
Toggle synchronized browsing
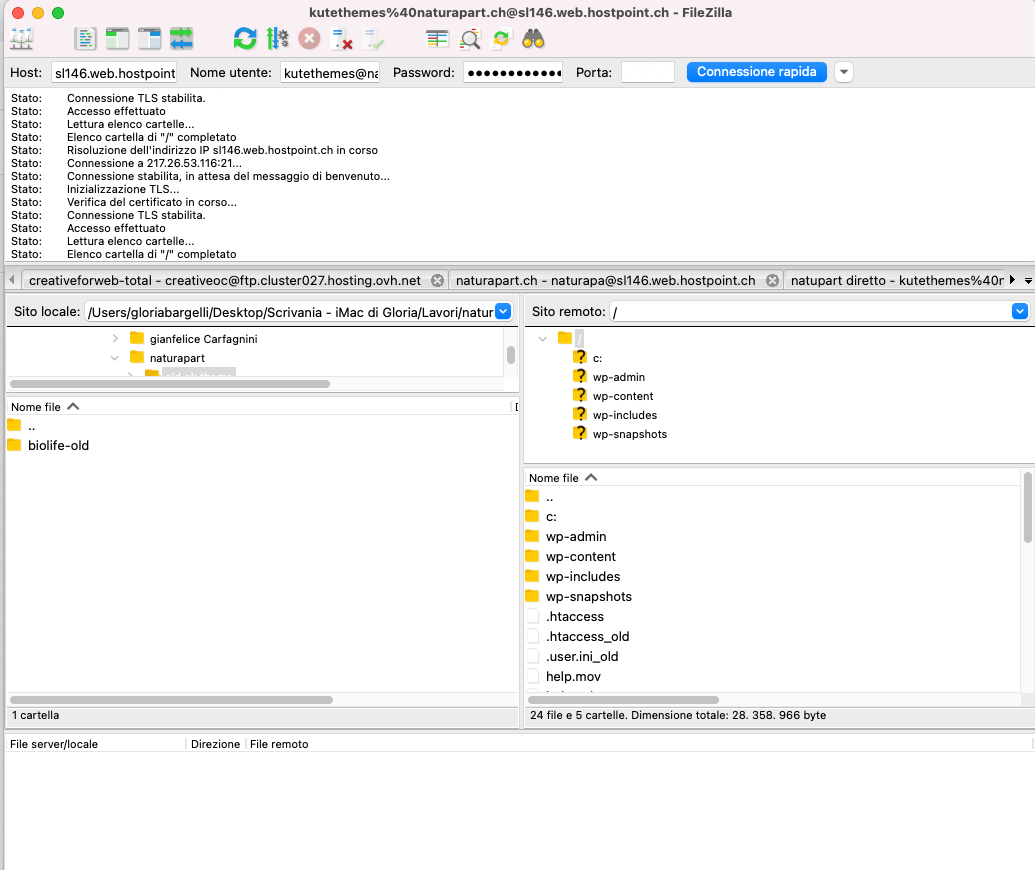coord(502,39)
